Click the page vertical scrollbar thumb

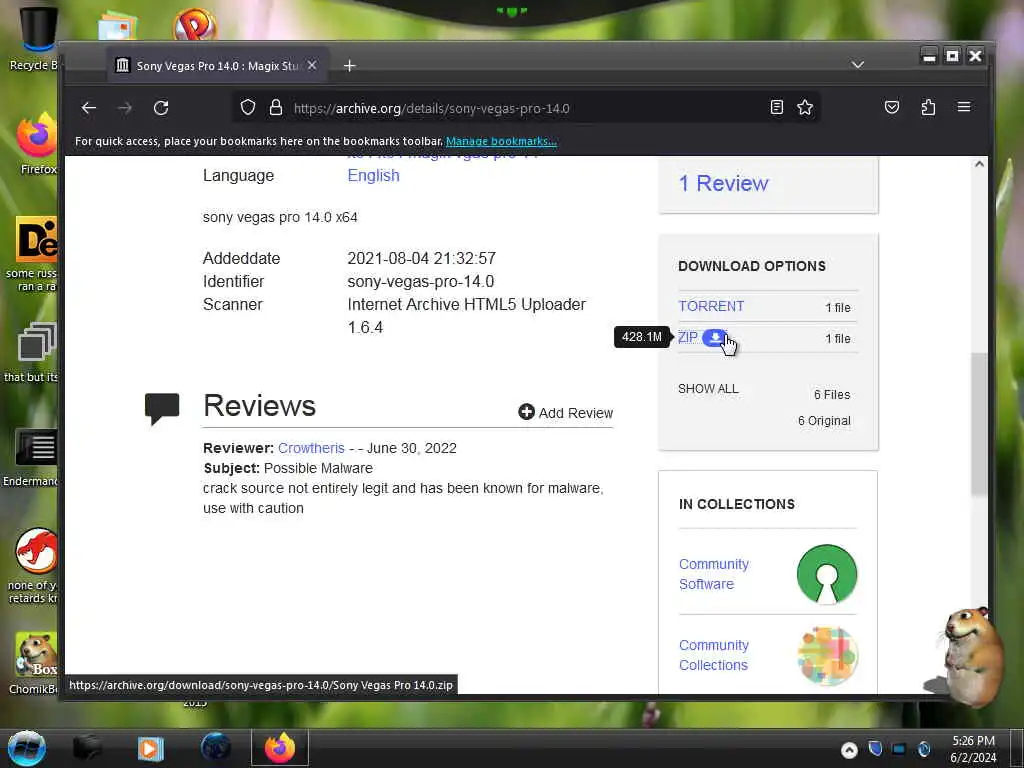tap(978, 424)
